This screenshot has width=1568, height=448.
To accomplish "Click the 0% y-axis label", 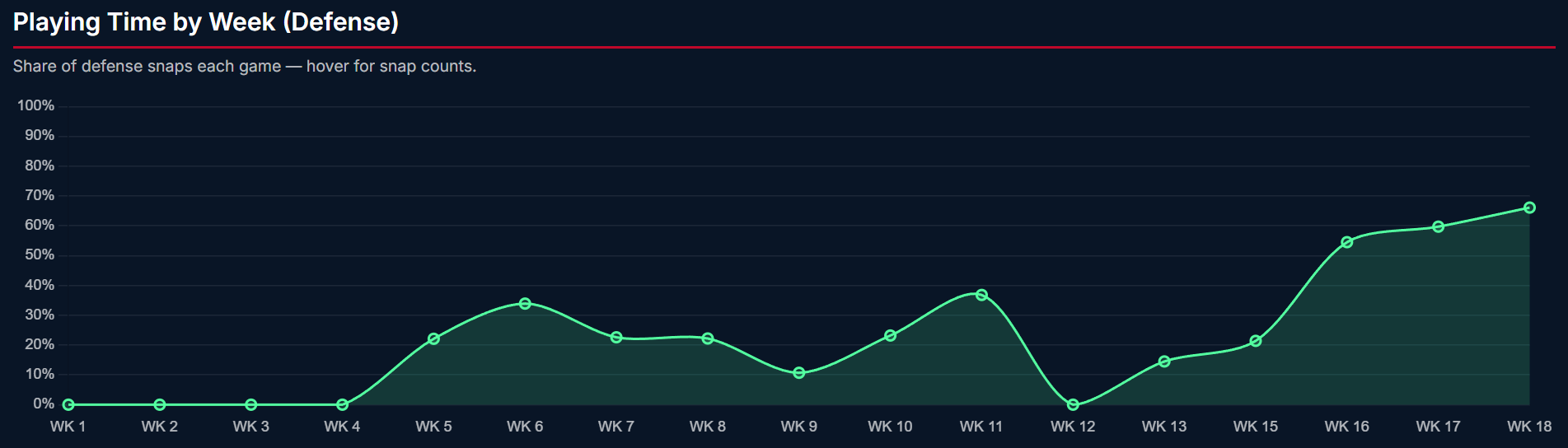I will [x=44, y=404].
